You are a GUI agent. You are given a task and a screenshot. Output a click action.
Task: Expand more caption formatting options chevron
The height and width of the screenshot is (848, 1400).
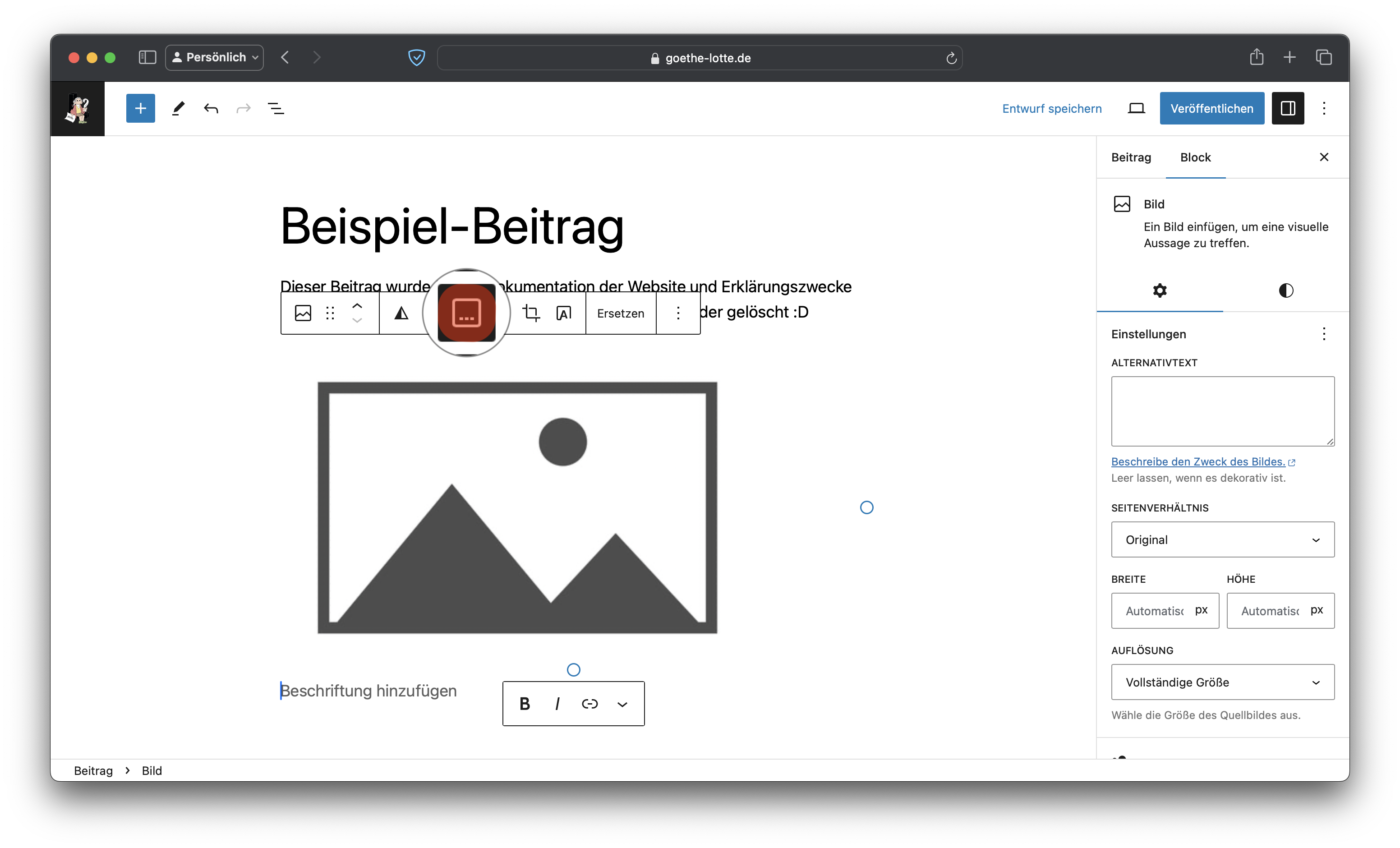coord(622,704)
